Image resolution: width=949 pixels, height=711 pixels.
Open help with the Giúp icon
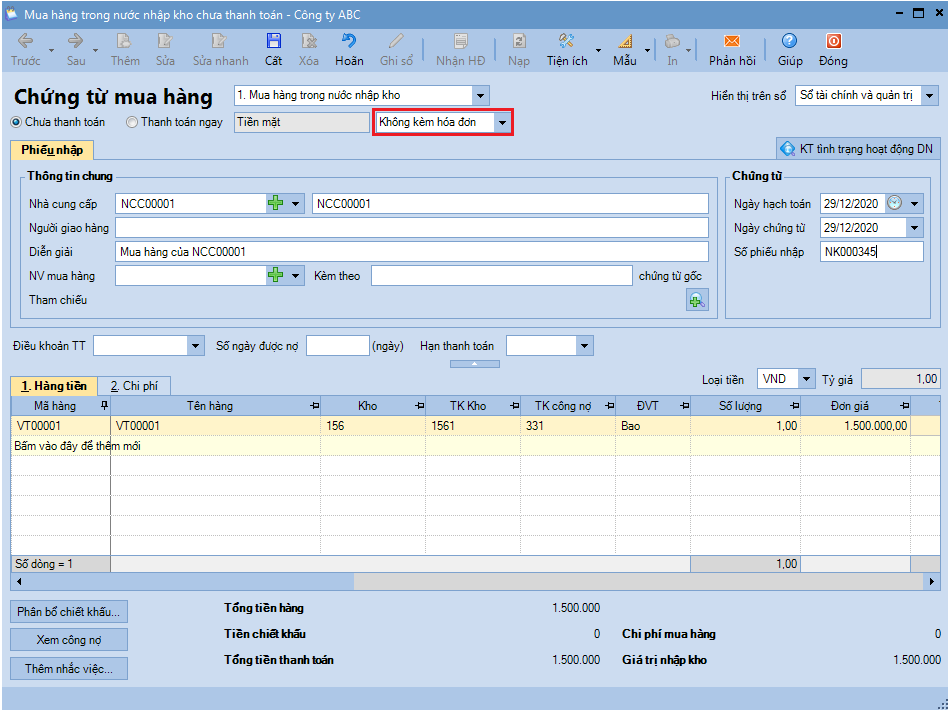[x=789, y=41]
